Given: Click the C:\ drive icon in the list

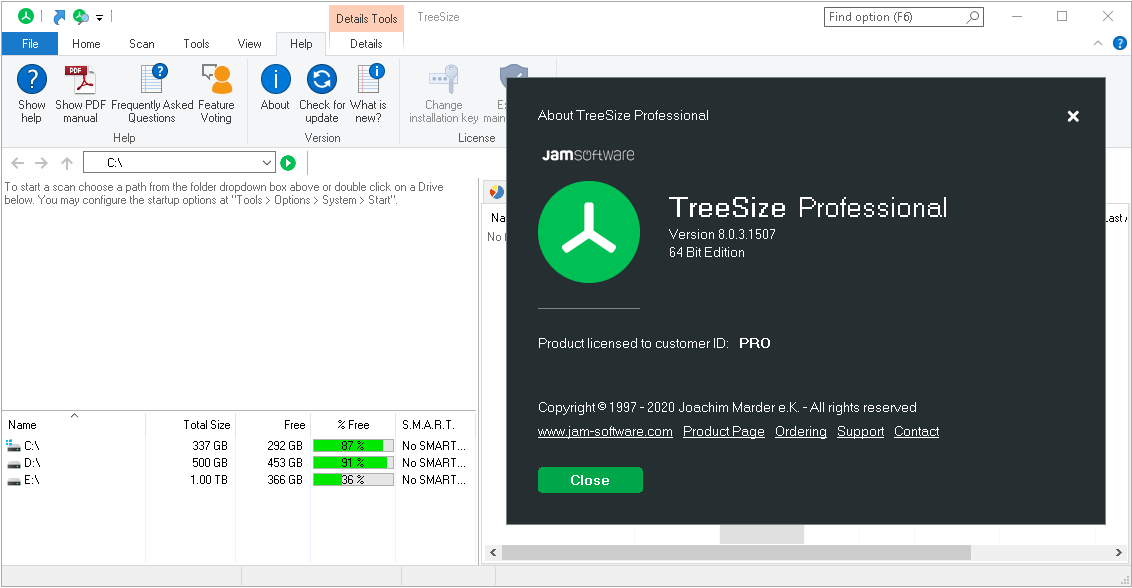Looking at the screenshot, I should coord(13,446).
